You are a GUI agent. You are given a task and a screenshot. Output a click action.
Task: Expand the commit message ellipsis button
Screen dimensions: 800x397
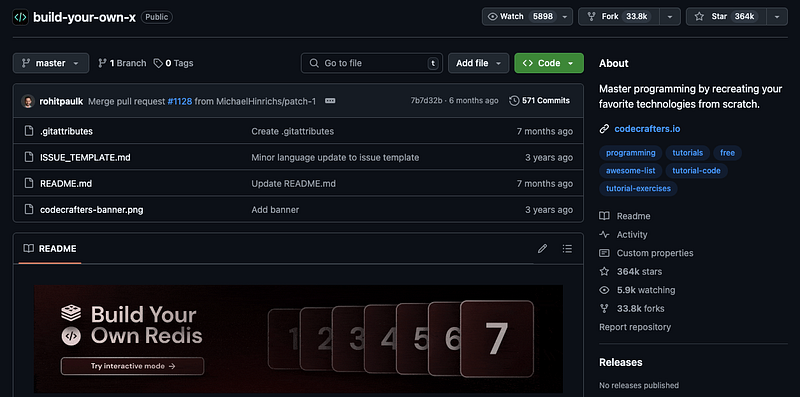coord(330,101)
